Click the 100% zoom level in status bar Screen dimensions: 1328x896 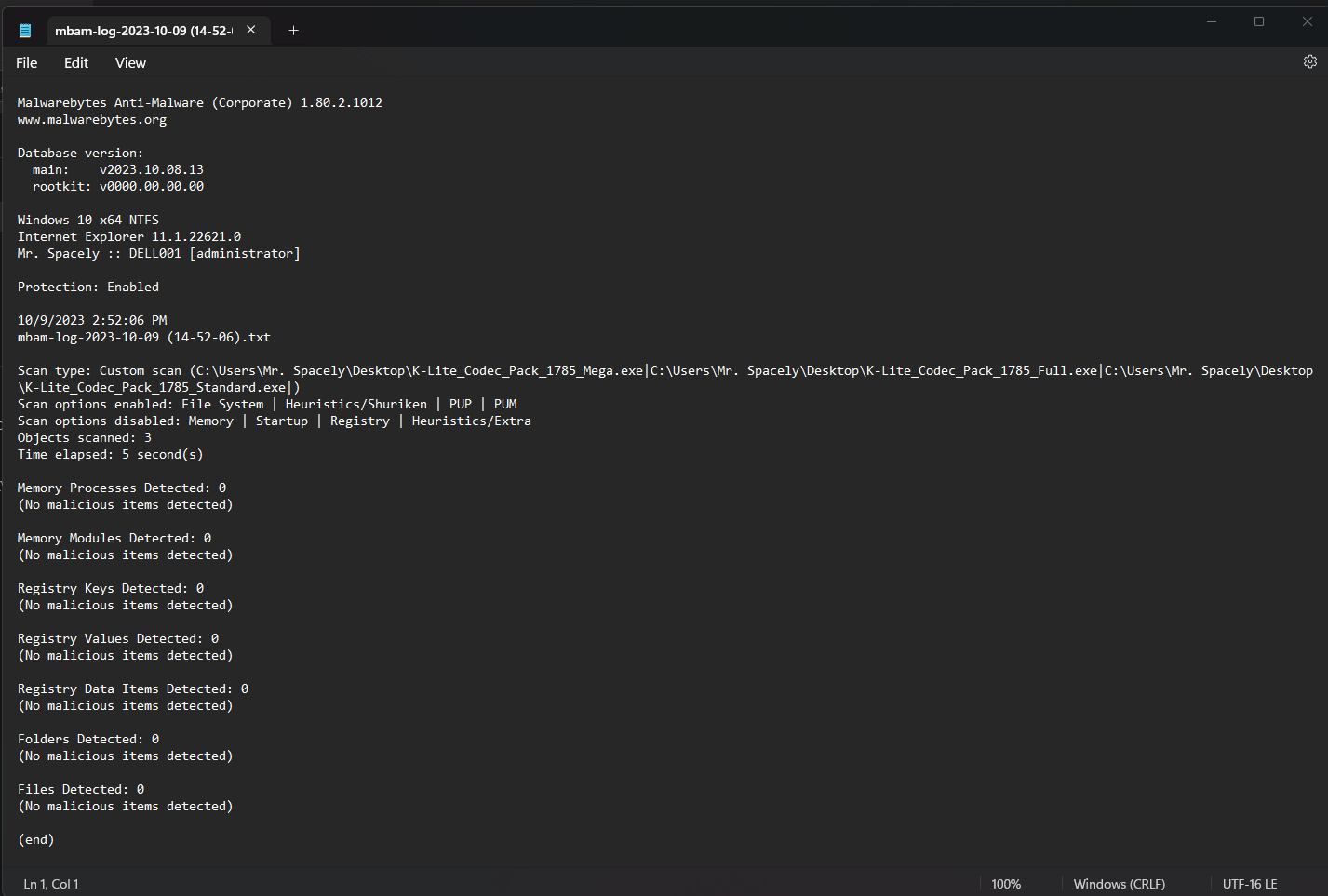tap(1006, 884)
